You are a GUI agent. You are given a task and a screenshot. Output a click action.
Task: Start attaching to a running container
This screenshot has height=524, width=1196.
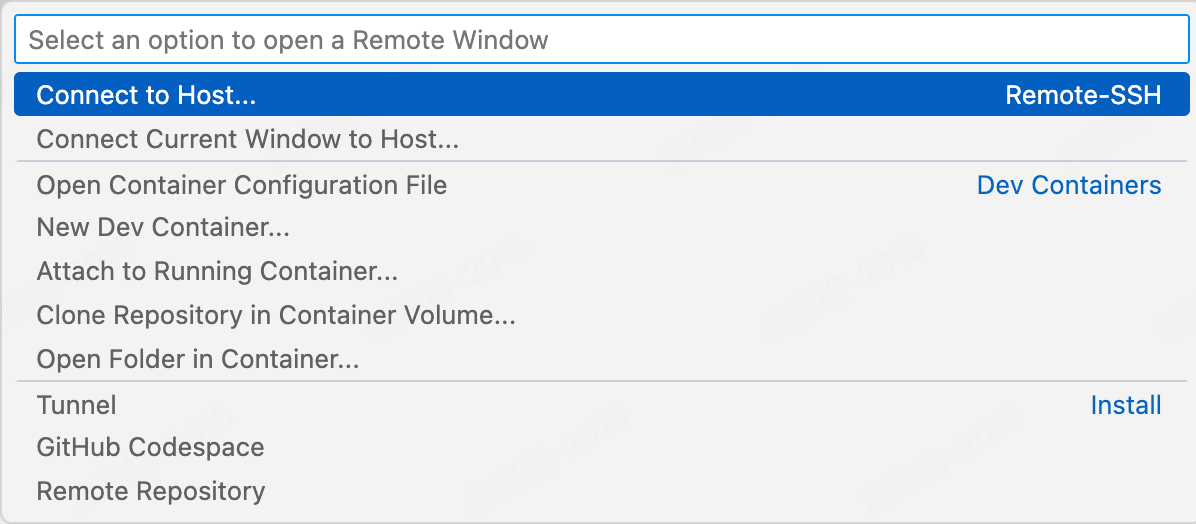tap(217, 271)
